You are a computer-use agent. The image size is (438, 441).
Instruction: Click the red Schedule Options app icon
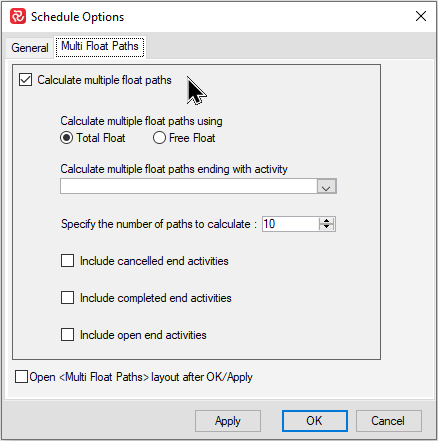click(18, 16)
